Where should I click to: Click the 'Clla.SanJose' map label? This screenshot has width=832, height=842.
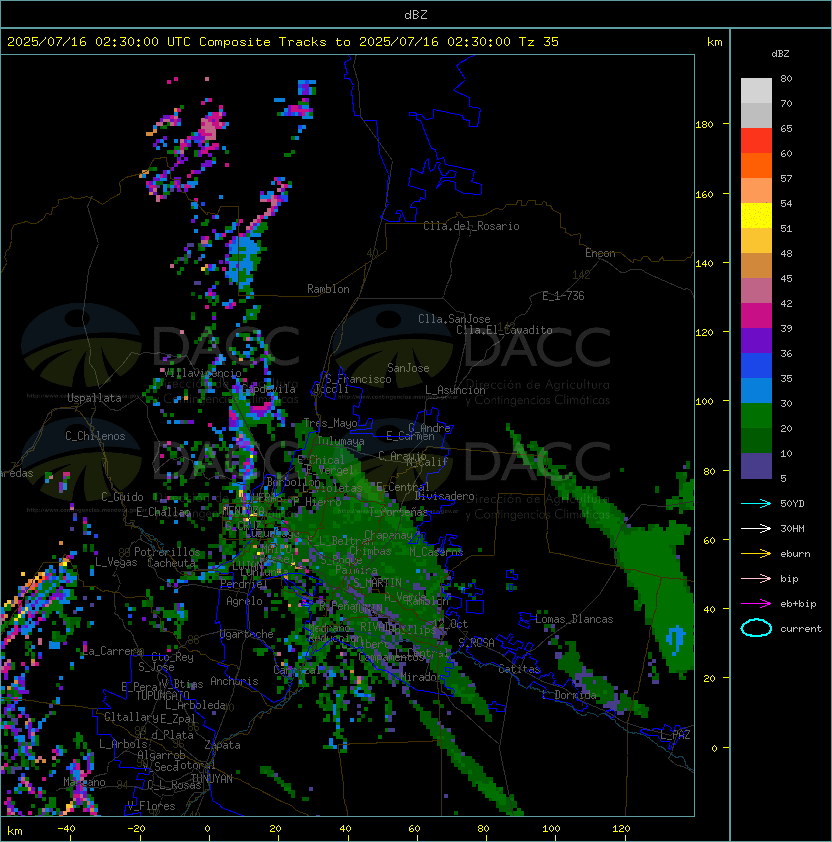point(454,319)
